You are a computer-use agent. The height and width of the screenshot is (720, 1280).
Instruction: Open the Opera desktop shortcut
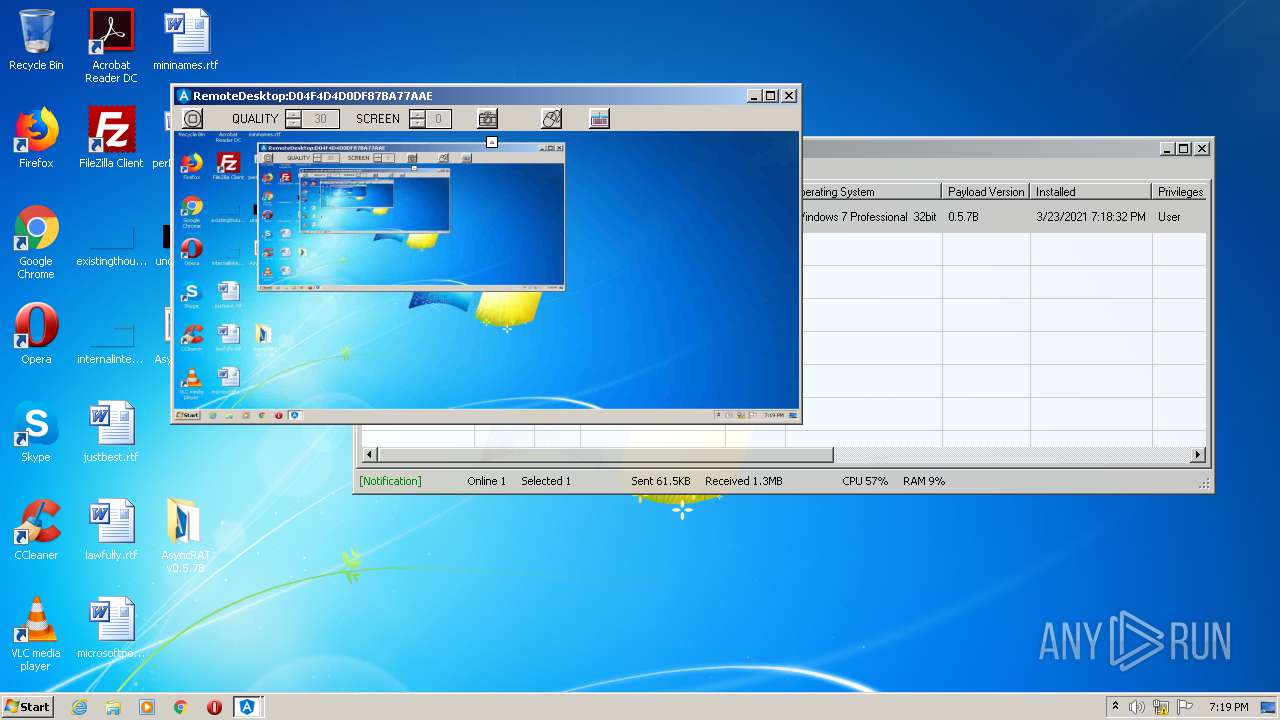(x=36, y=334)
